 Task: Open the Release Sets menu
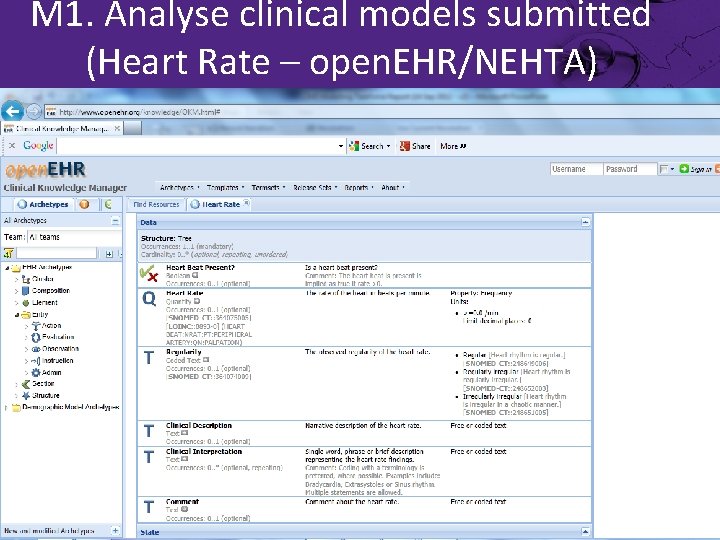coord(315,187)
